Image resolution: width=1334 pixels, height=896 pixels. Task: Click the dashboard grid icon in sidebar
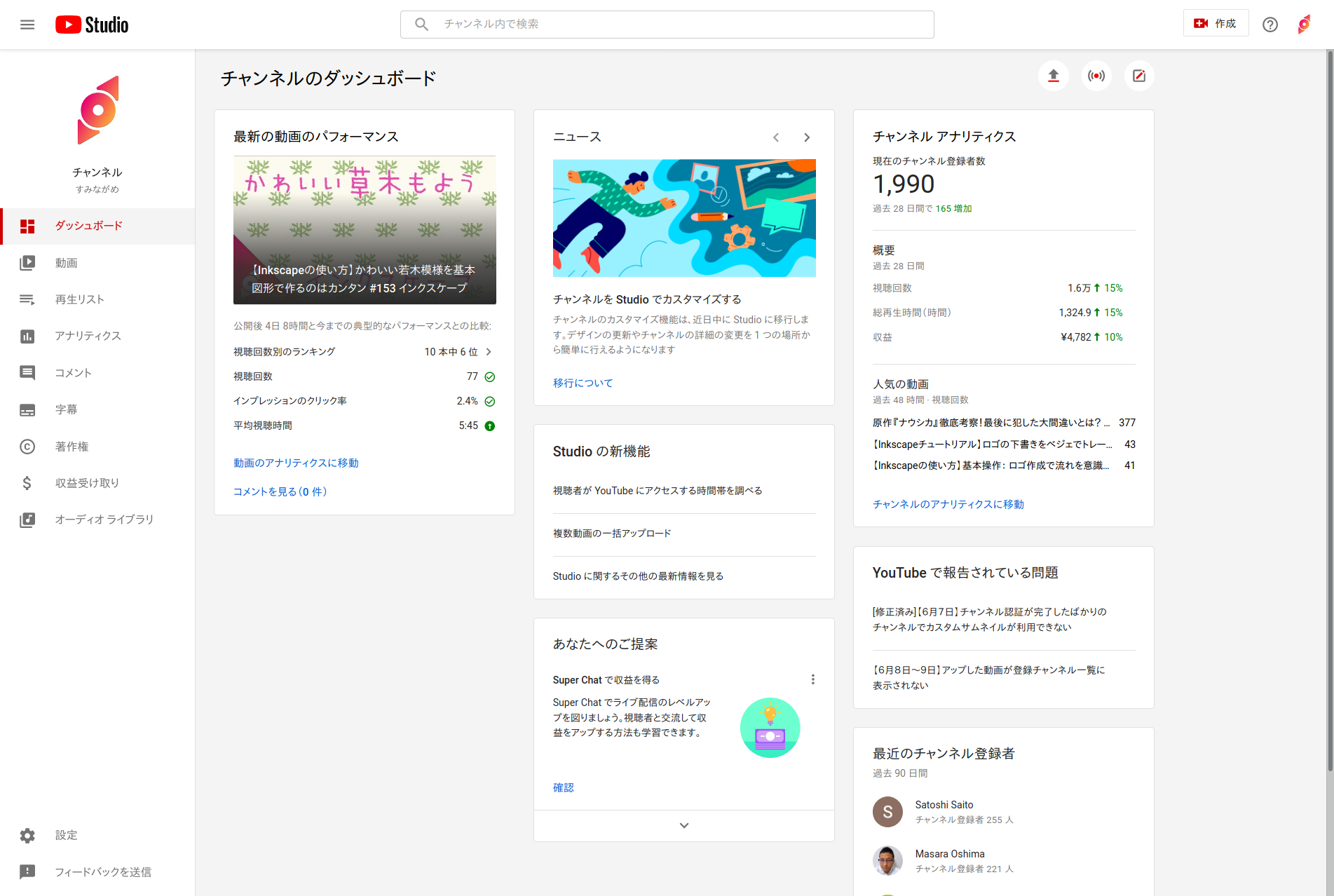click(x=27, y=226)
